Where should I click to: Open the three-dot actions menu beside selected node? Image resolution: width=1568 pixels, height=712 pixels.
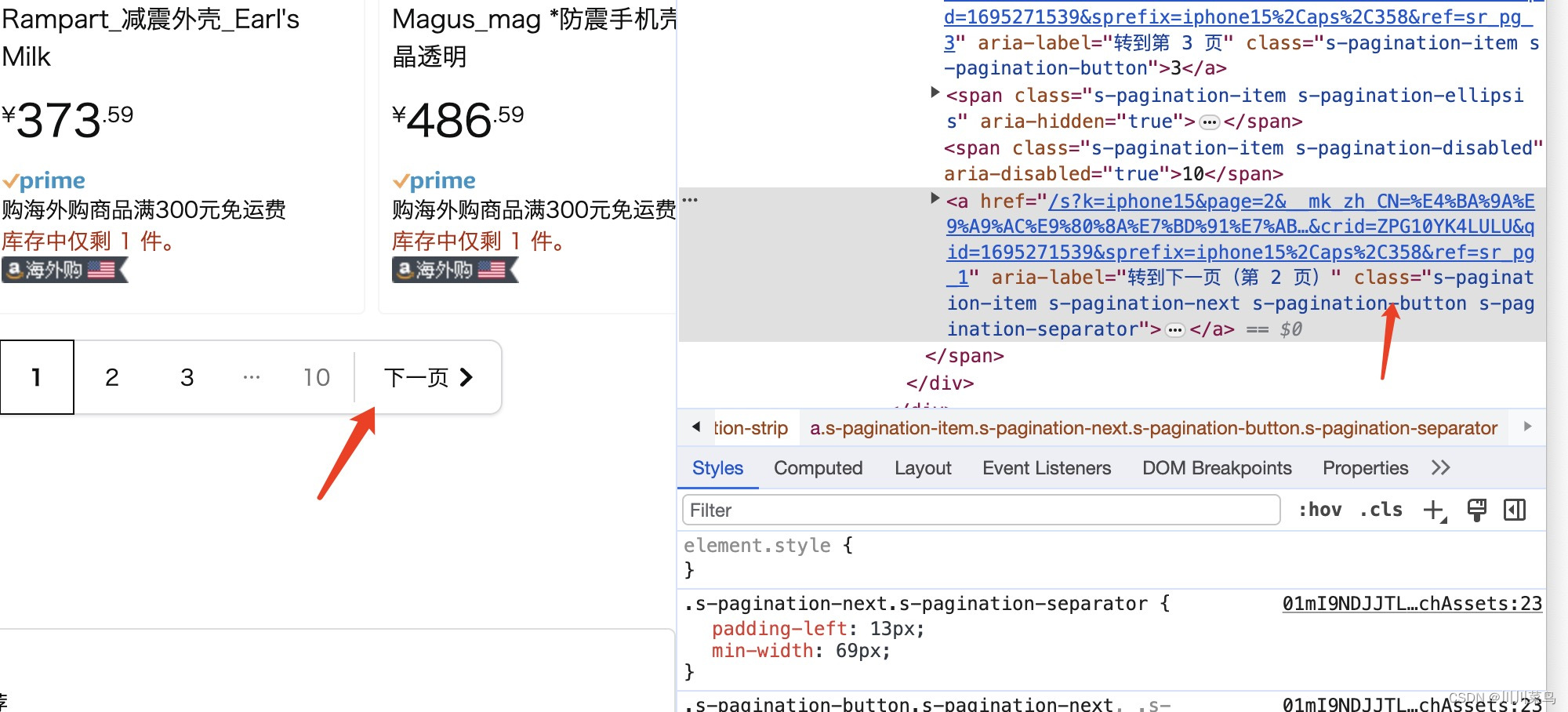[690, 200]
